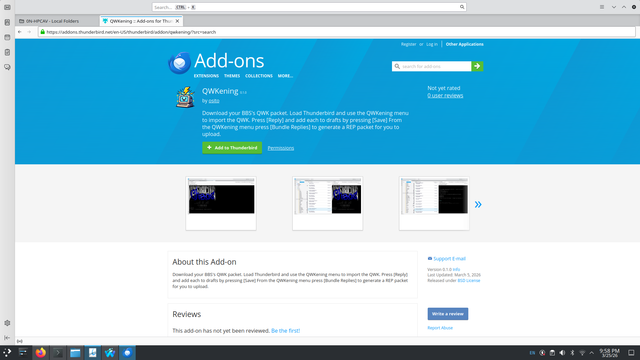Open the EXTENSIONS section
Viewport: 640px width, 360px height.
pos(206,76)
